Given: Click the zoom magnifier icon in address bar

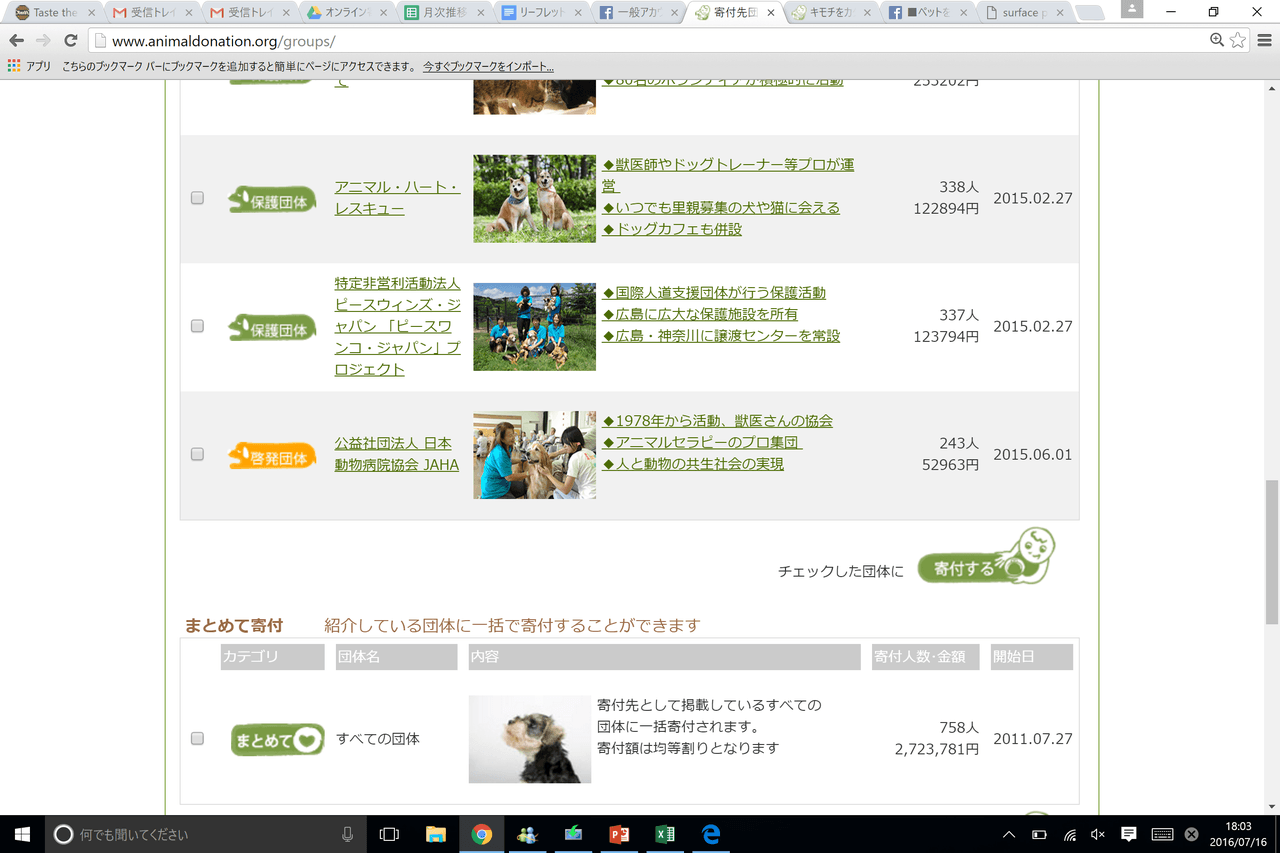Looking at the screenshot, I should click(x=1216, y=40).
